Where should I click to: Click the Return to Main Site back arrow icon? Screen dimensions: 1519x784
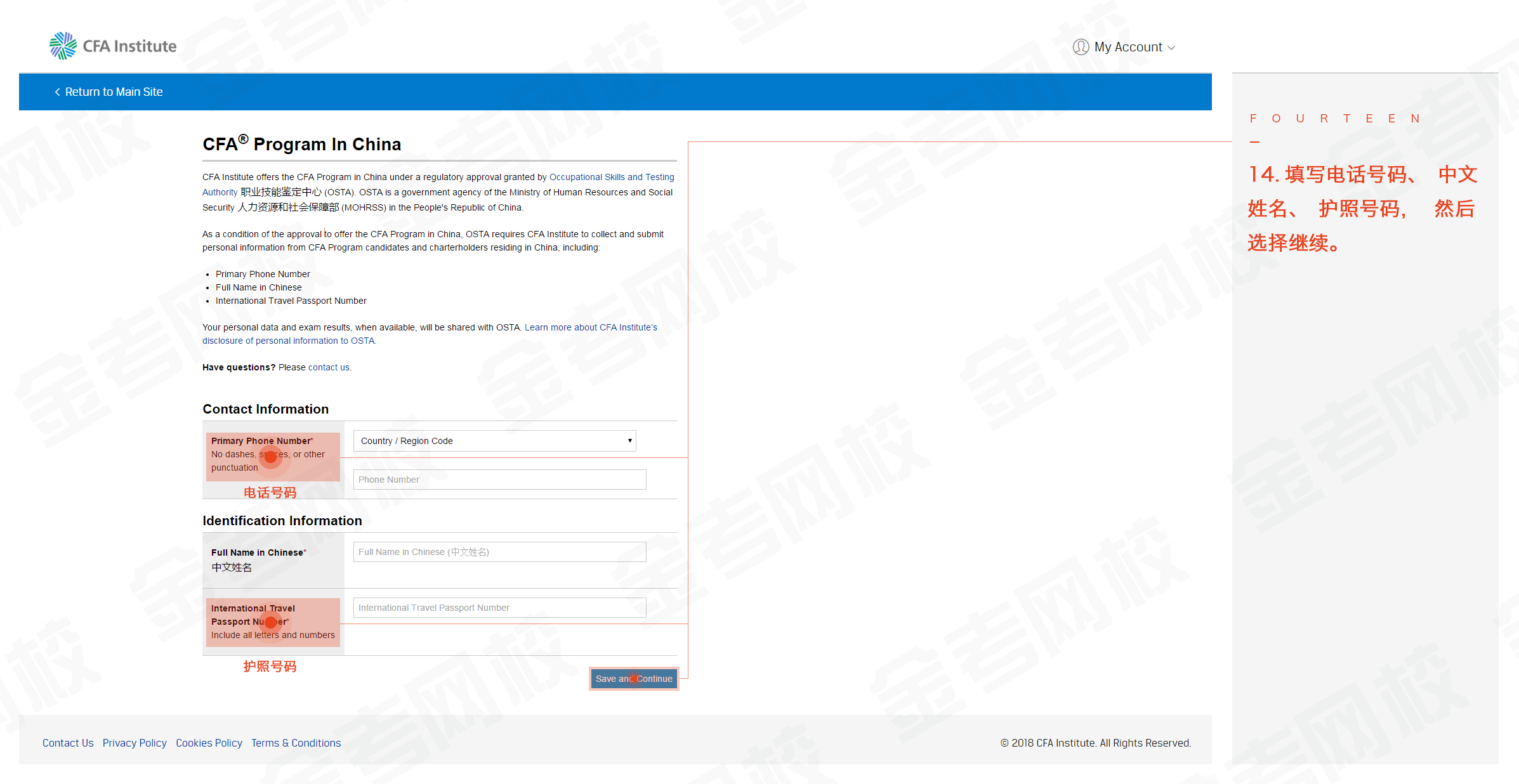point(56,92)
